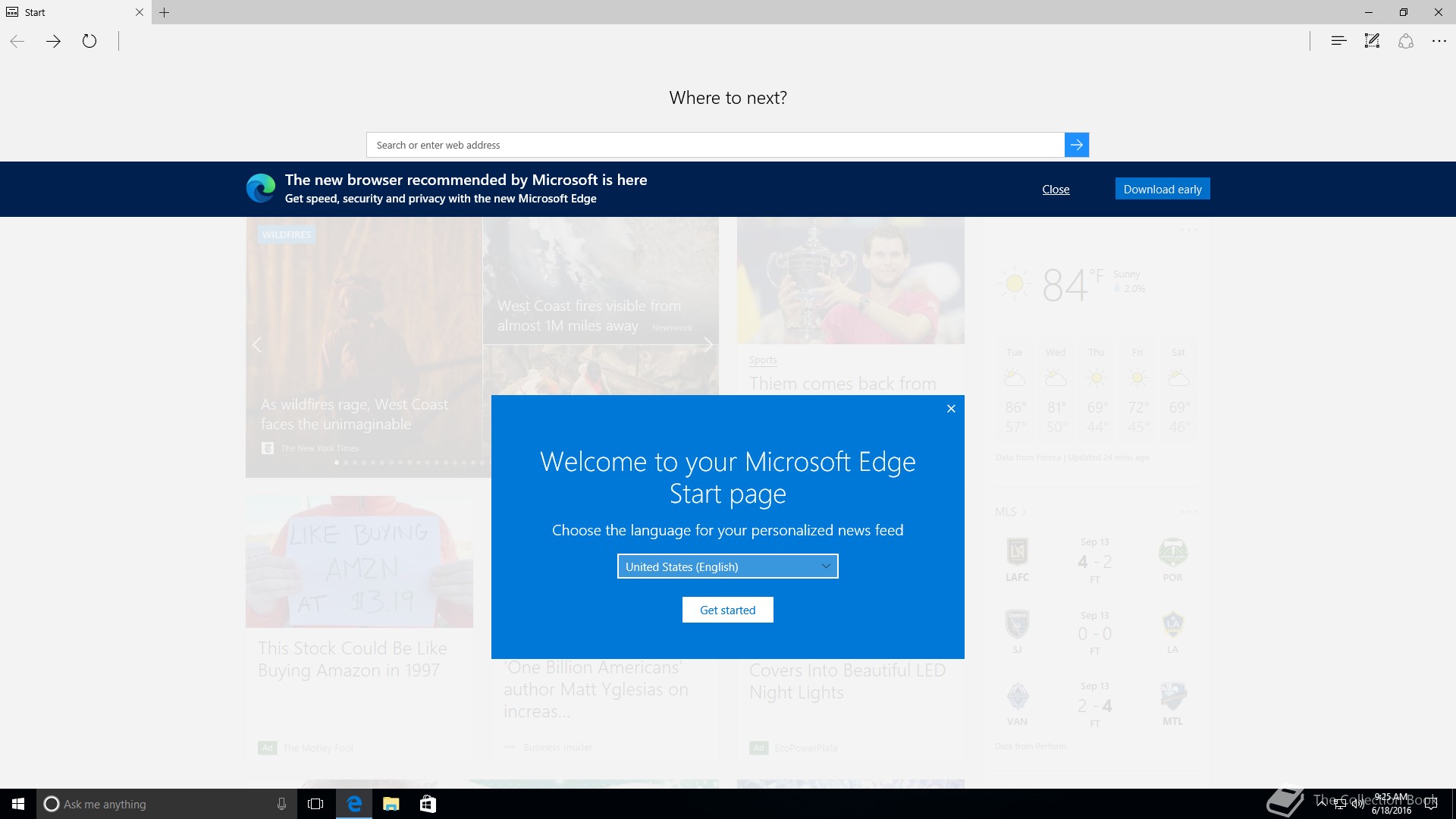Click the sunny 84°F current weather icon
The height and width of the screenshot is (819, 1456).
point(1015,284)
